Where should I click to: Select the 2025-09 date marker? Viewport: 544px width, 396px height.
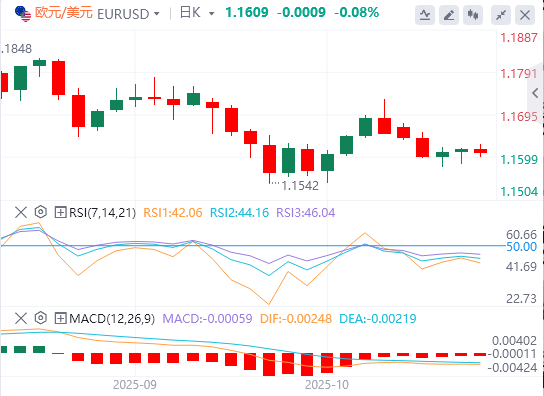135,385
